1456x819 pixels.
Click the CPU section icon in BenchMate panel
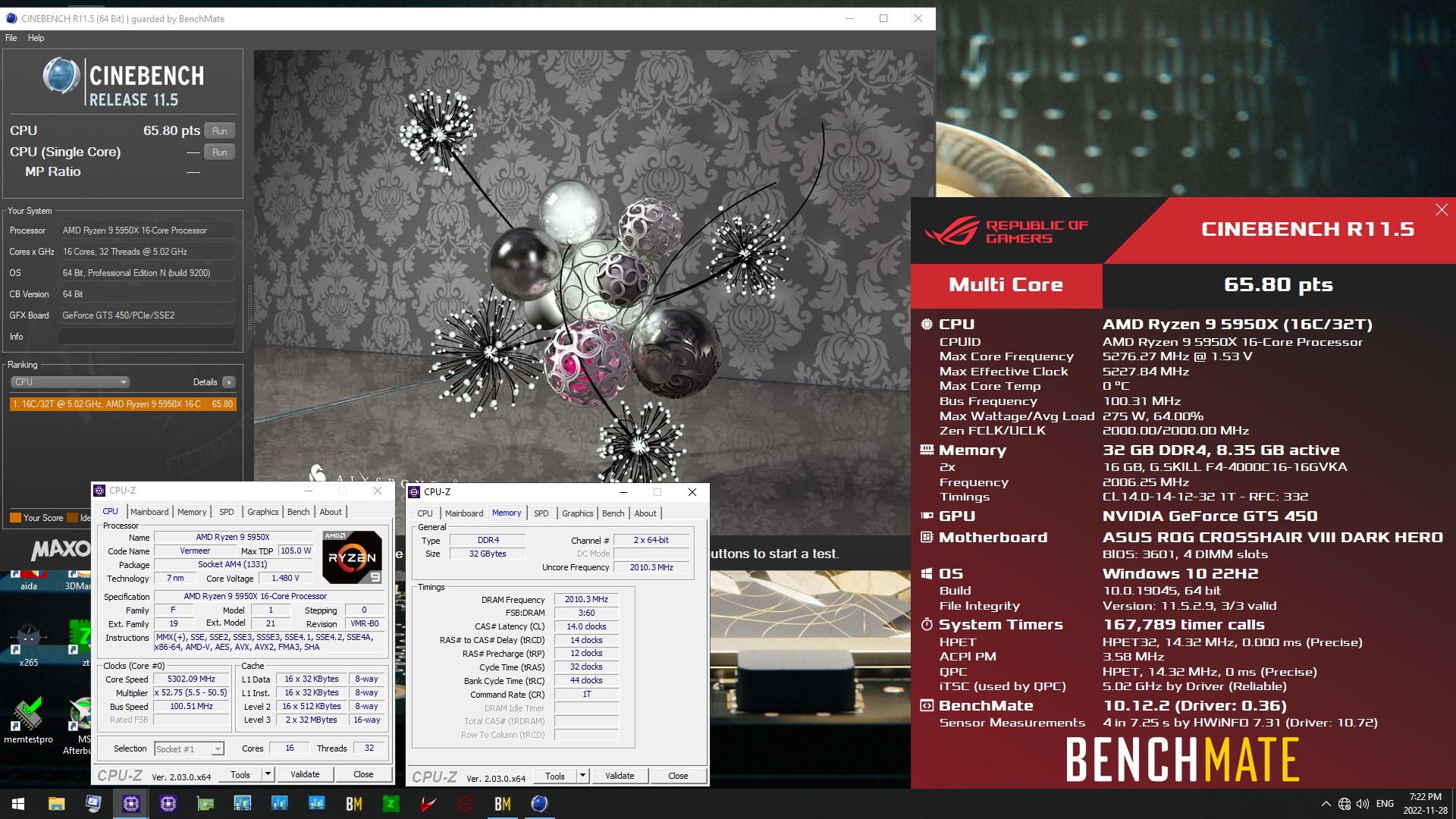(927, 325)
